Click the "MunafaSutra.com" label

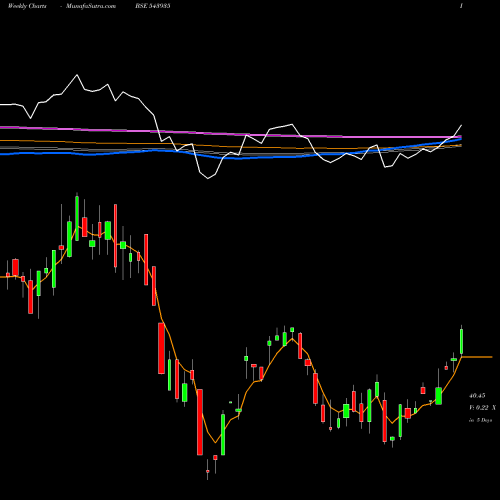91,6
